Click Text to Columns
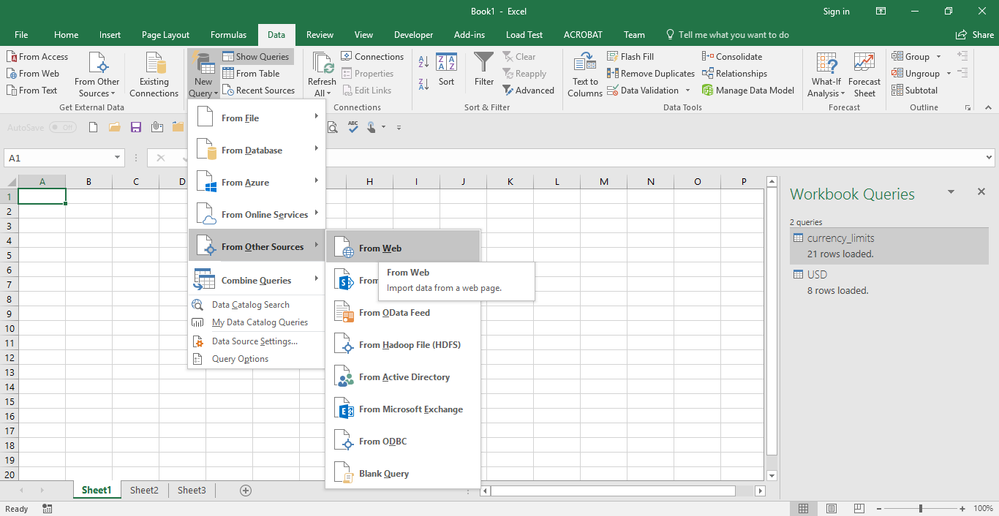The height and width of the screenshot is (516, 999). point(585,75)
